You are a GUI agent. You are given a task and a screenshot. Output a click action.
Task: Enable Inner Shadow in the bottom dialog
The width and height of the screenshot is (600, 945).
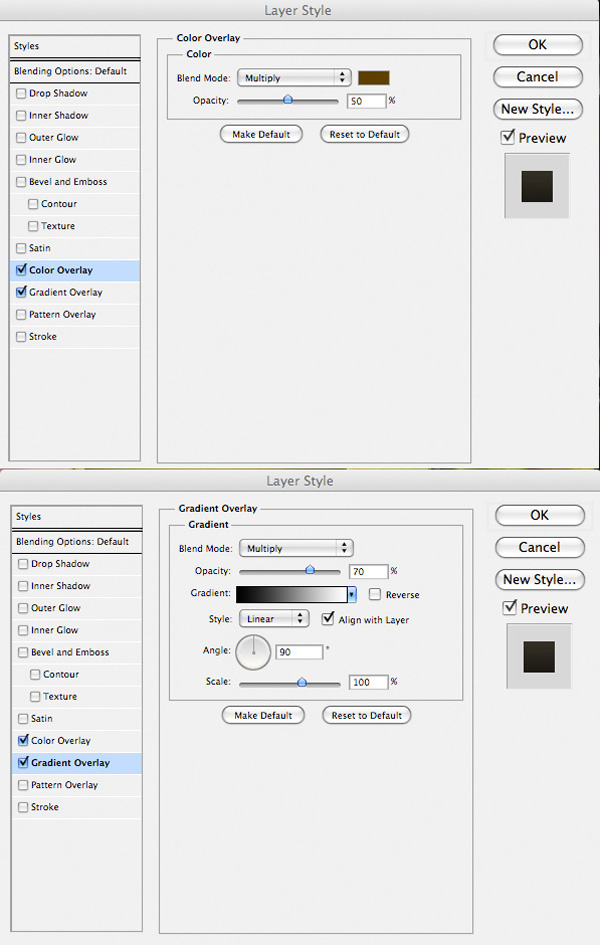point(23,586)
